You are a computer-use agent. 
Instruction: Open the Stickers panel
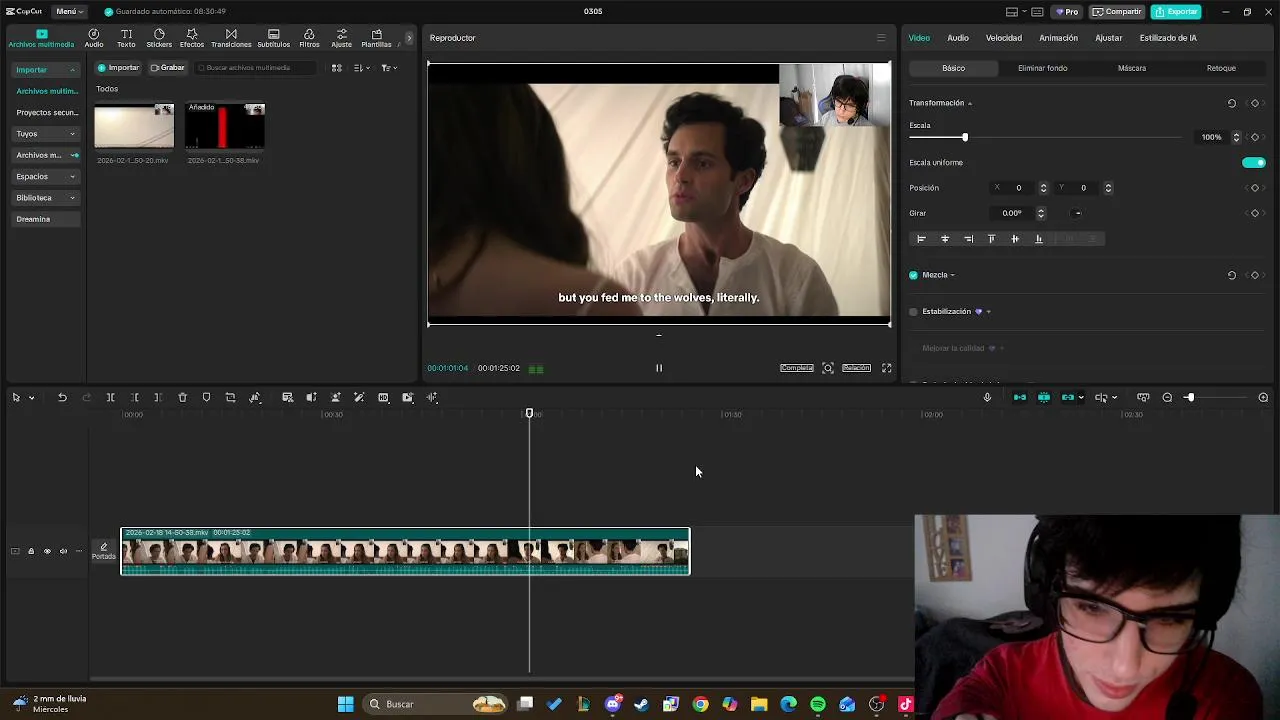(159, 38)
